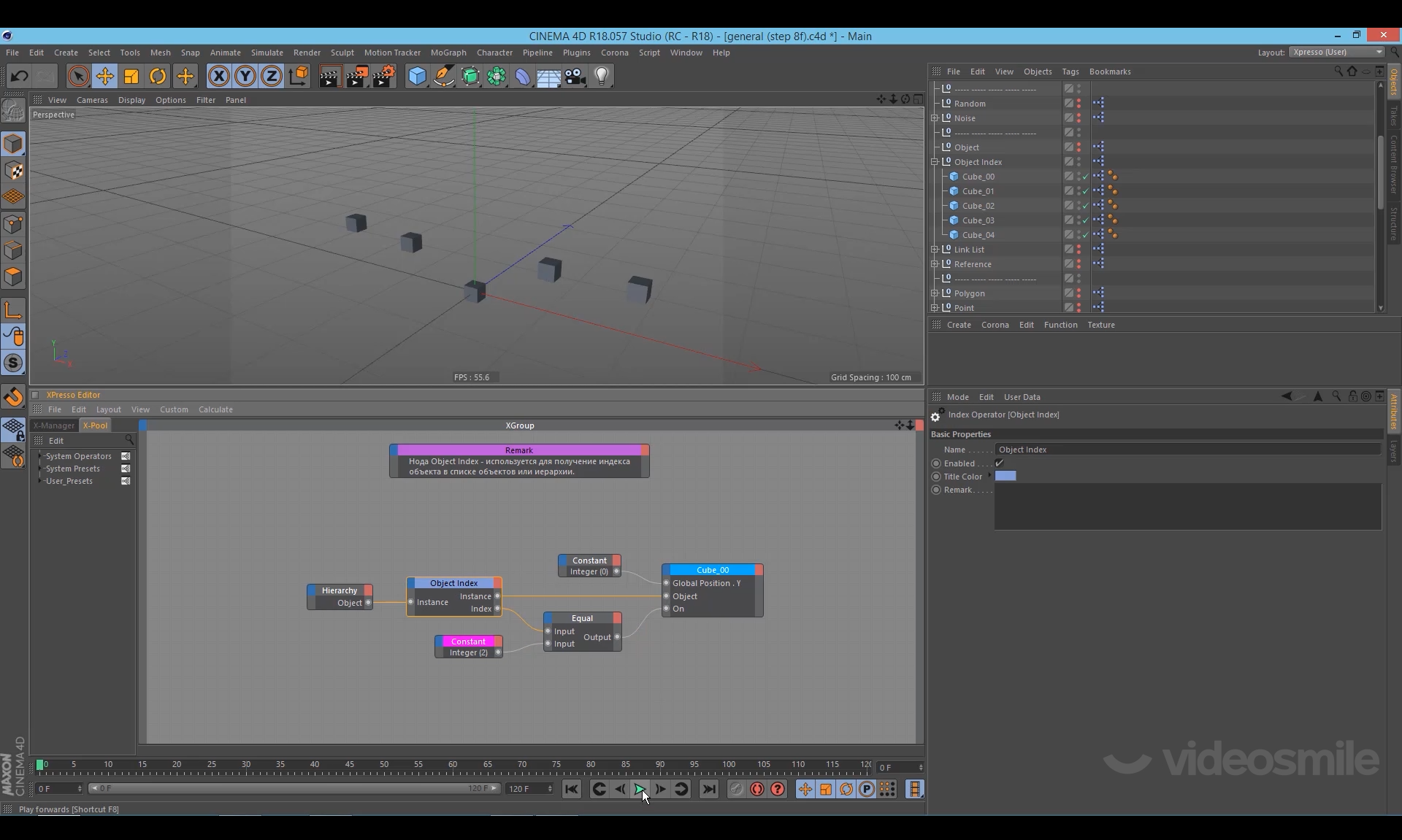The height and width of the screenshot is (840, 1402).
Task: Select the Move tool in top toolbar
Action: click(104, 76)
